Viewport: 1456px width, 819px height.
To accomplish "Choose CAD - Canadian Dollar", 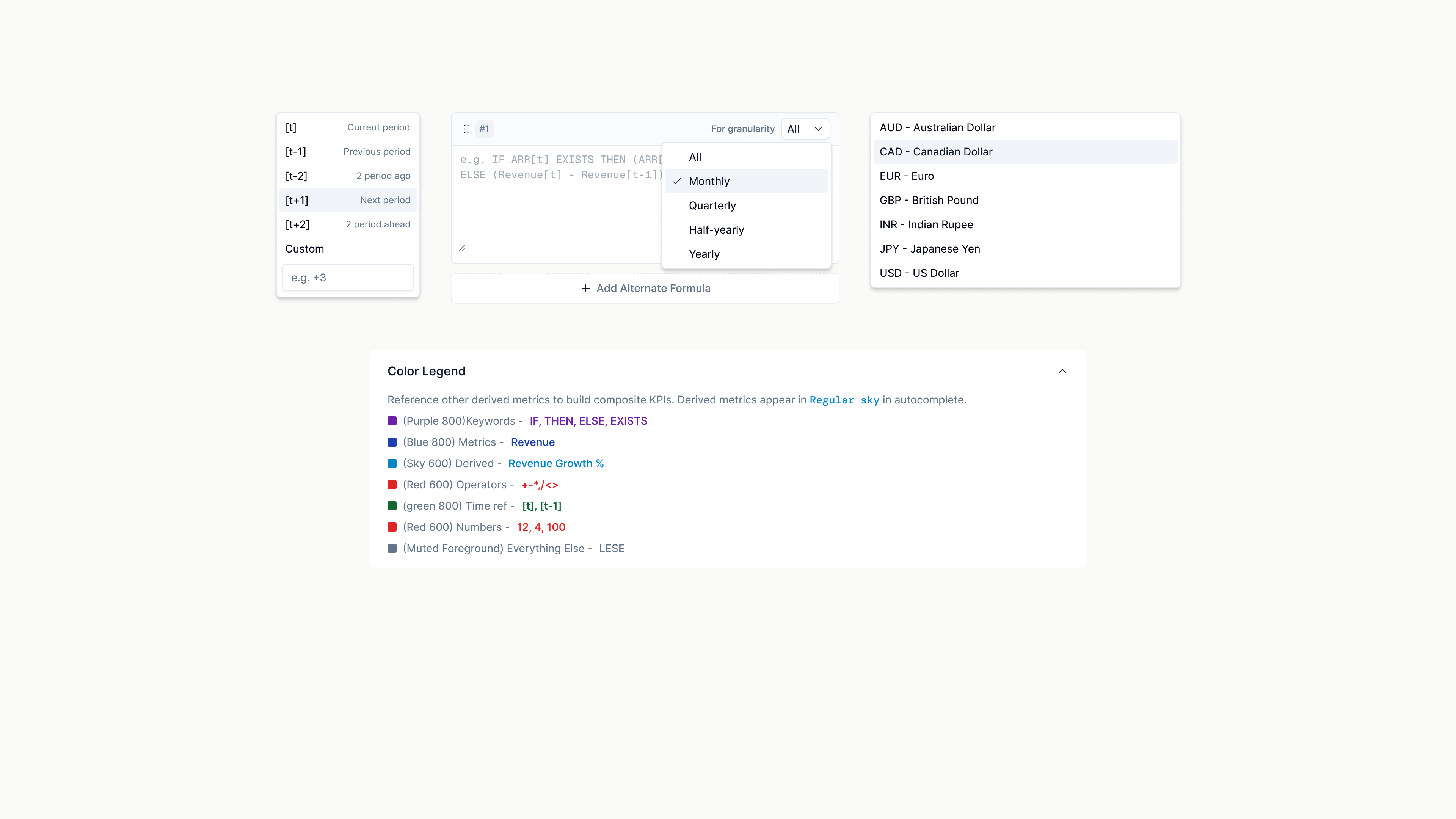I will 1025,152.
